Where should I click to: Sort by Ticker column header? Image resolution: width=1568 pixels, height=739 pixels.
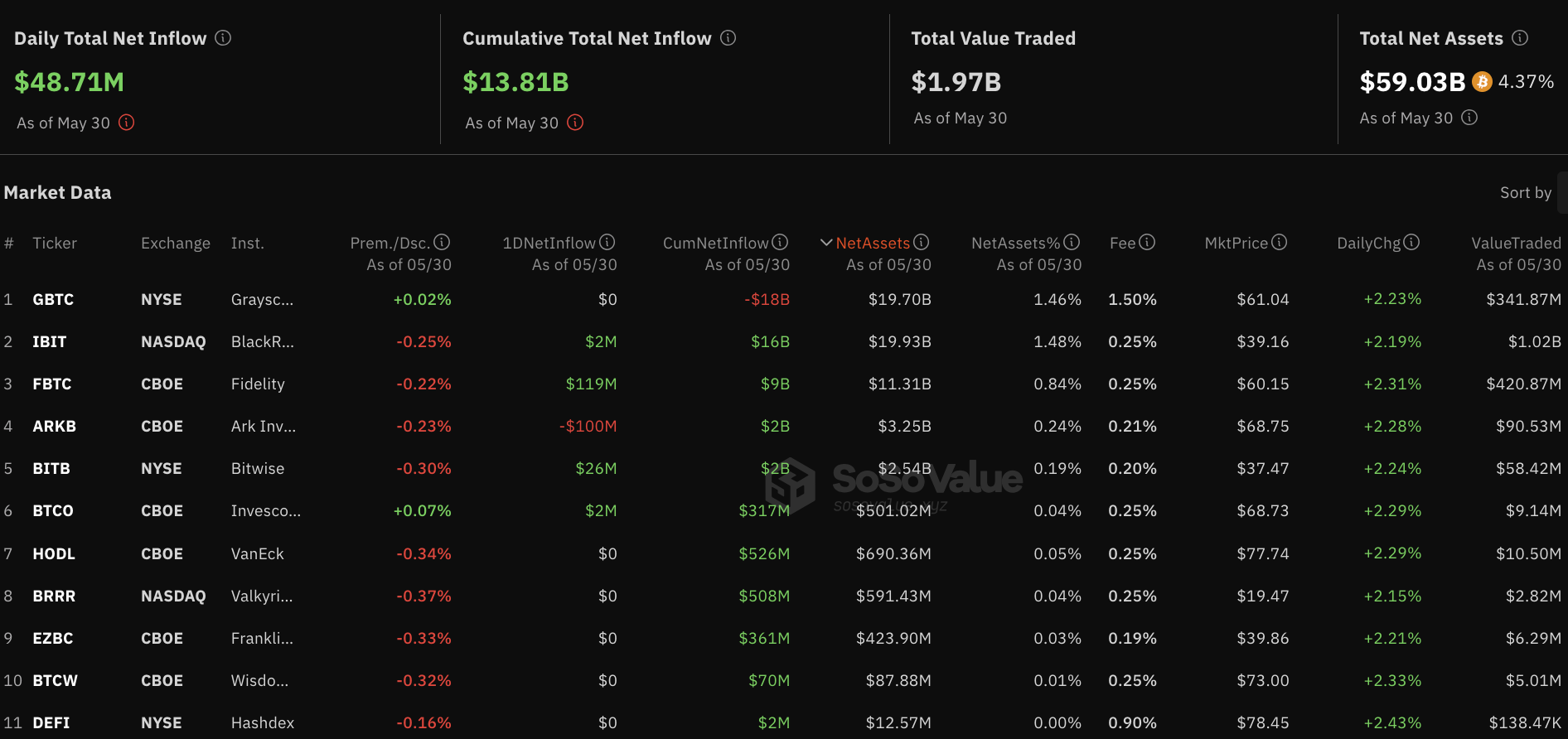coord(55,243)
